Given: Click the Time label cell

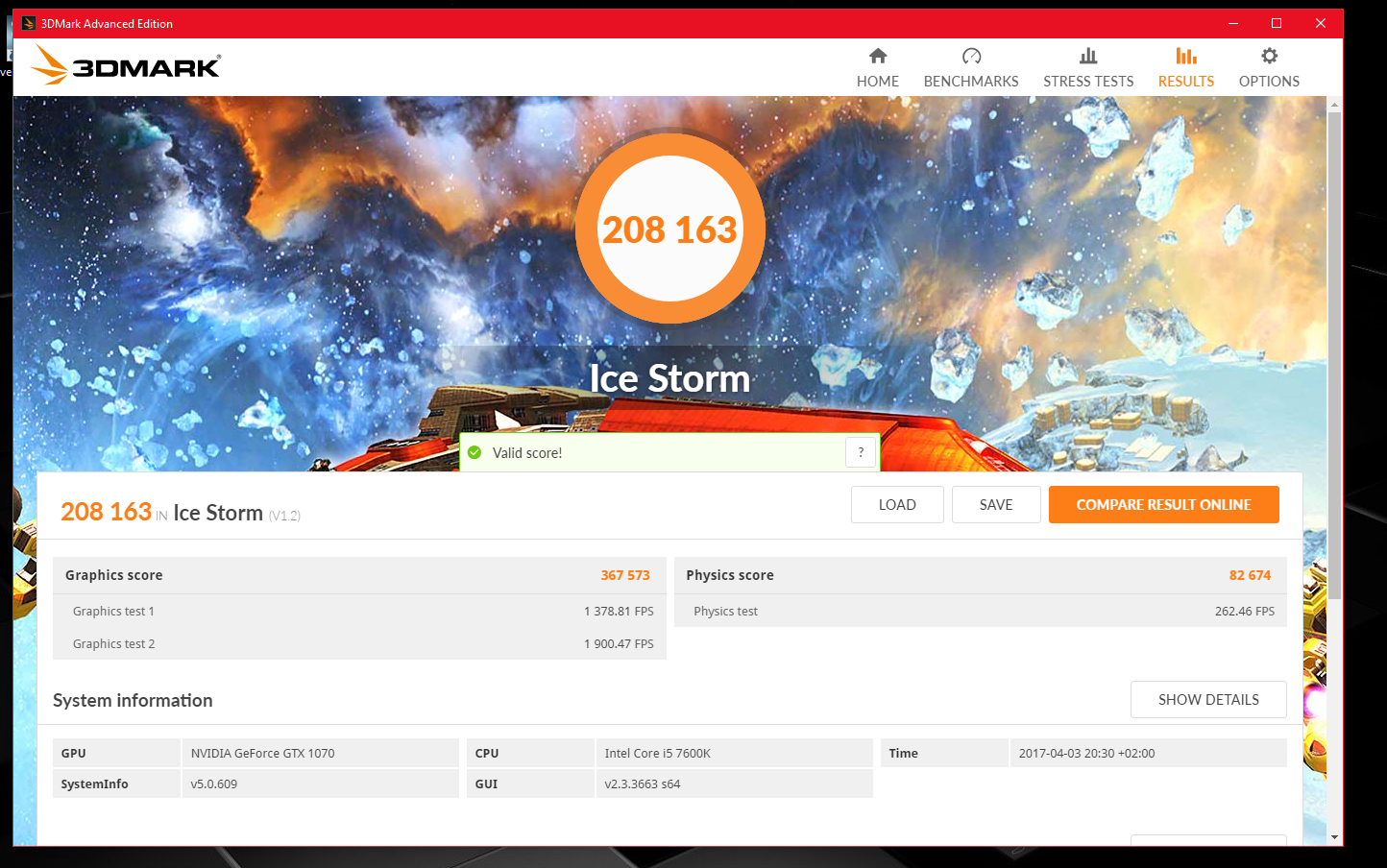Looking at the screenshot, I should pyautogui.click(x=944, y=753).
